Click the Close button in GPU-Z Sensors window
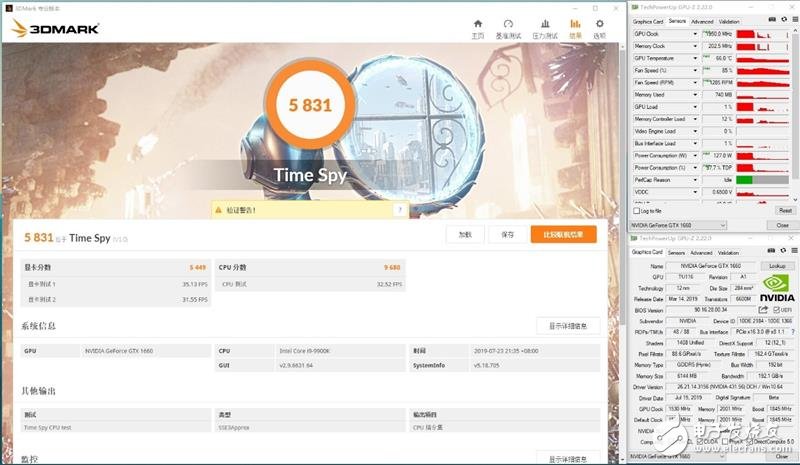This screenshot has height=465, width=800. (782, 225)
